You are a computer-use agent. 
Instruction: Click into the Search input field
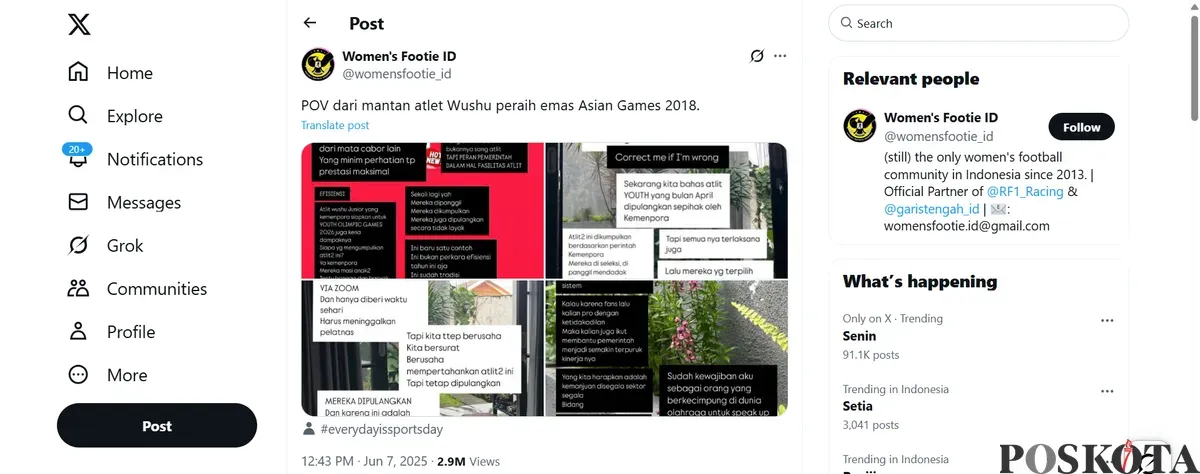click(x=978, y=23)
